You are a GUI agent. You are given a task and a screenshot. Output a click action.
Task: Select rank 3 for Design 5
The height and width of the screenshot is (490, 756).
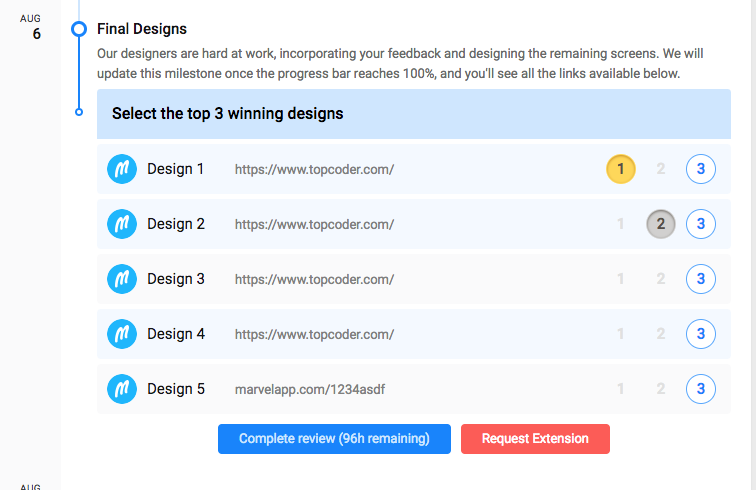coord(701,389)
